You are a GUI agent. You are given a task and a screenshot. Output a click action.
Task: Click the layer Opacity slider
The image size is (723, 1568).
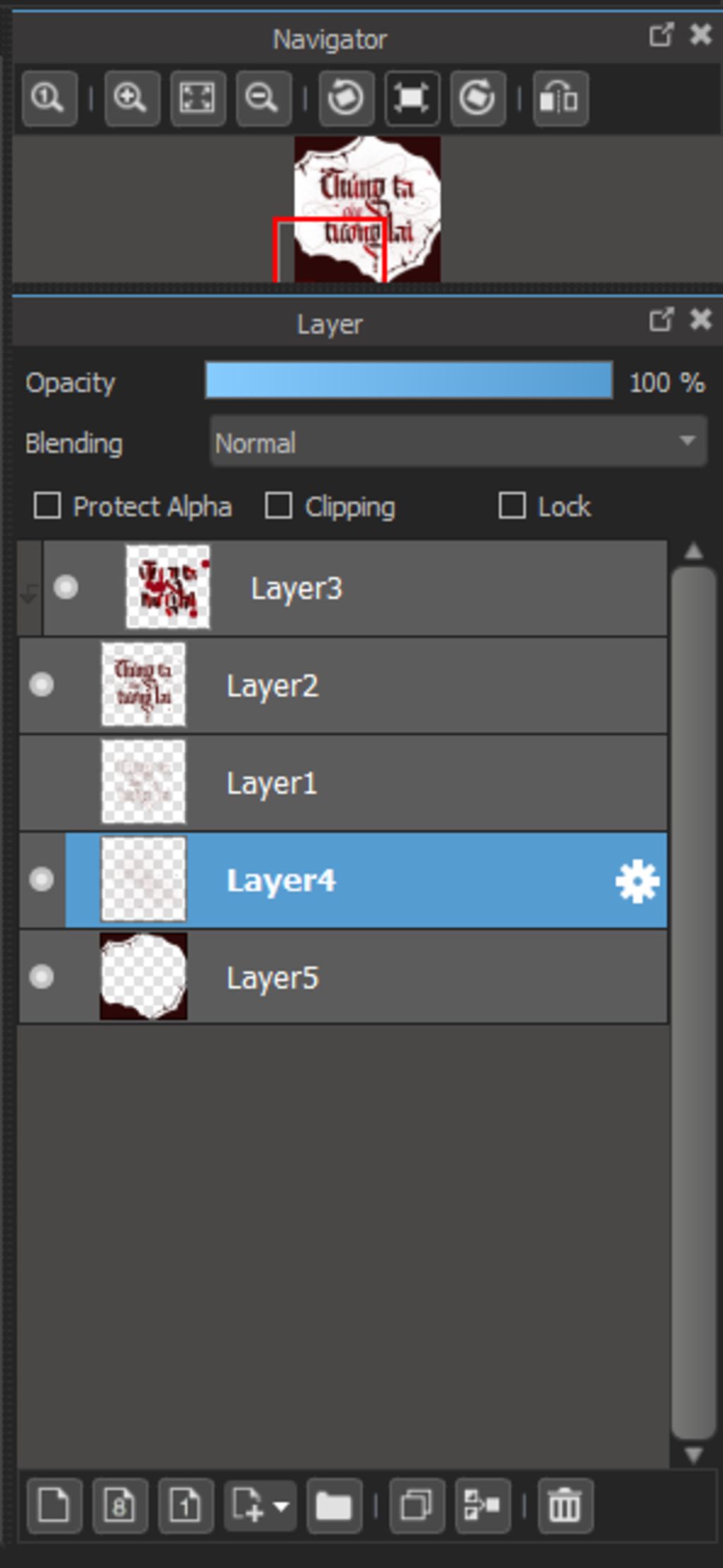[x=408, y=381]
